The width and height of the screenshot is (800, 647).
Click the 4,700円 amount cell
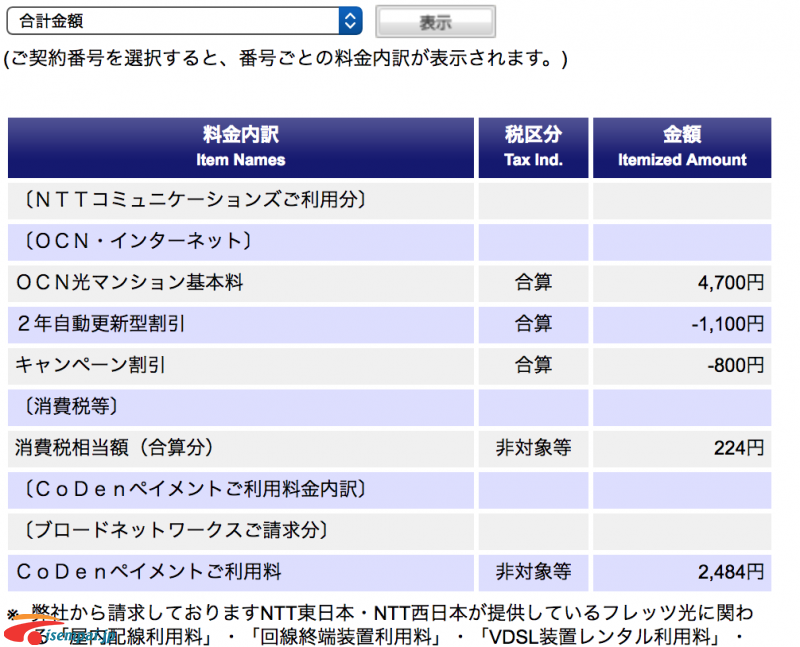pyautogui.click(x=730, y=283)
